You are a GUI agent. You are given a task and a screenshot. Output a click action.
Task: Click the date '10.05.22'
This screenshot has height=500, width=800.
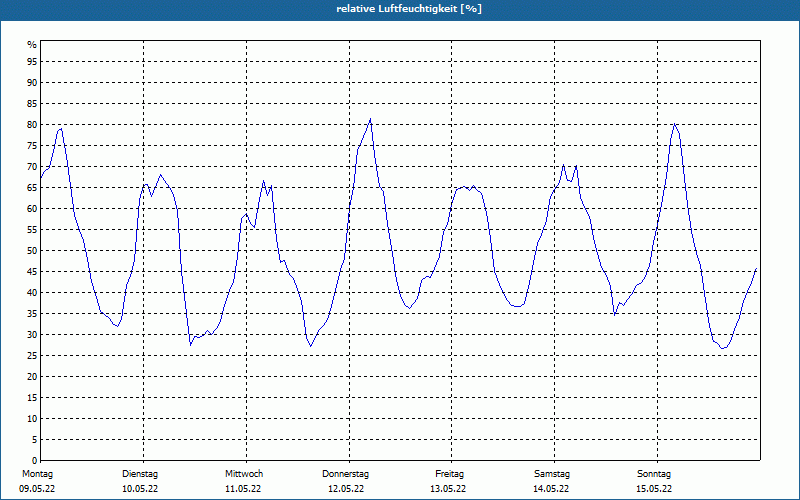[140, 489]
